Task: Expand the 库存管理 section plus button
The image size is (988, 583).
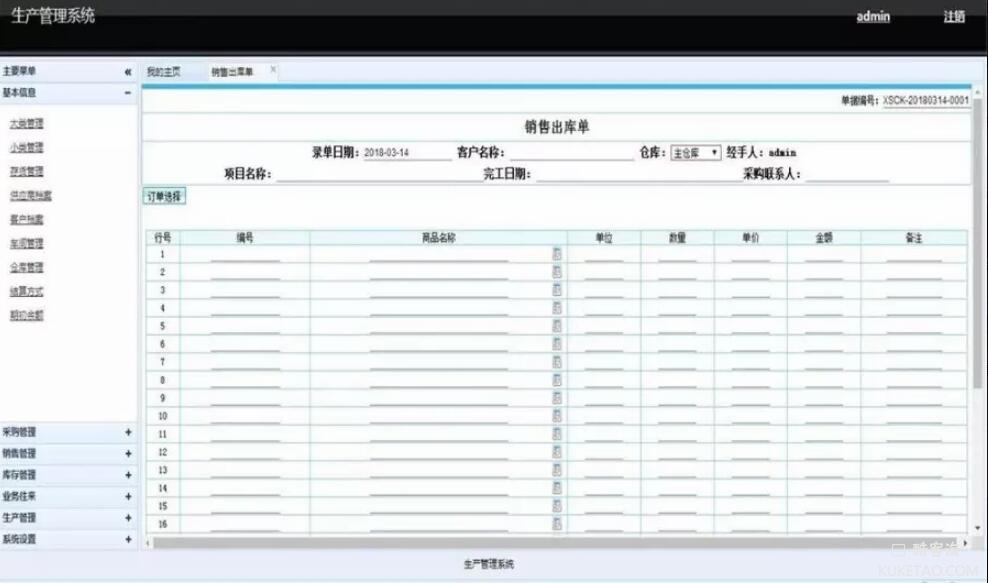Action: click(x=128, y=475)
